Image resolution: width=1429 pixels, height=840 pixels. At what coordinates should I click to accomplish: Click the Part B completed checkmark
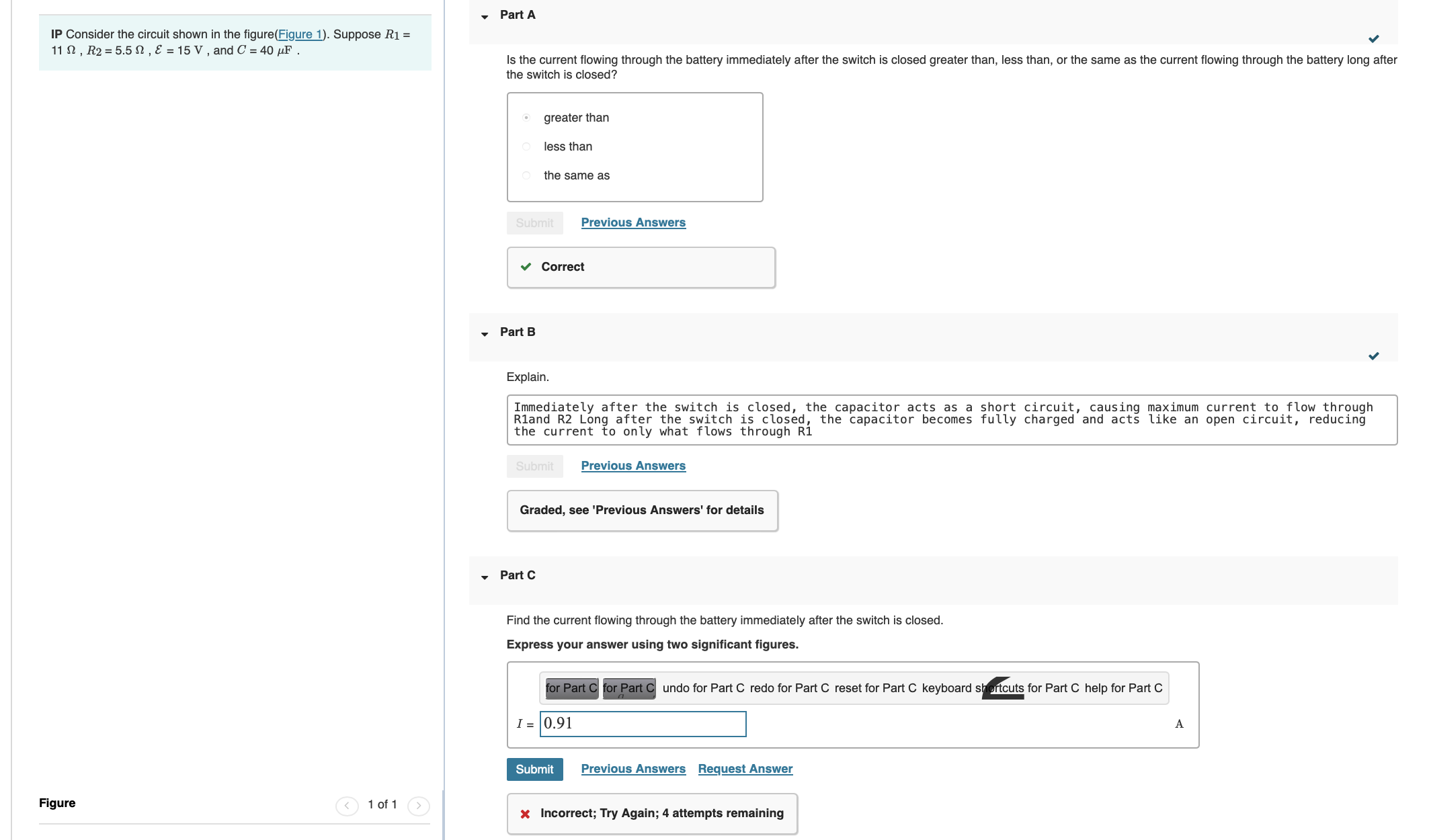(x=1373, y=356)
